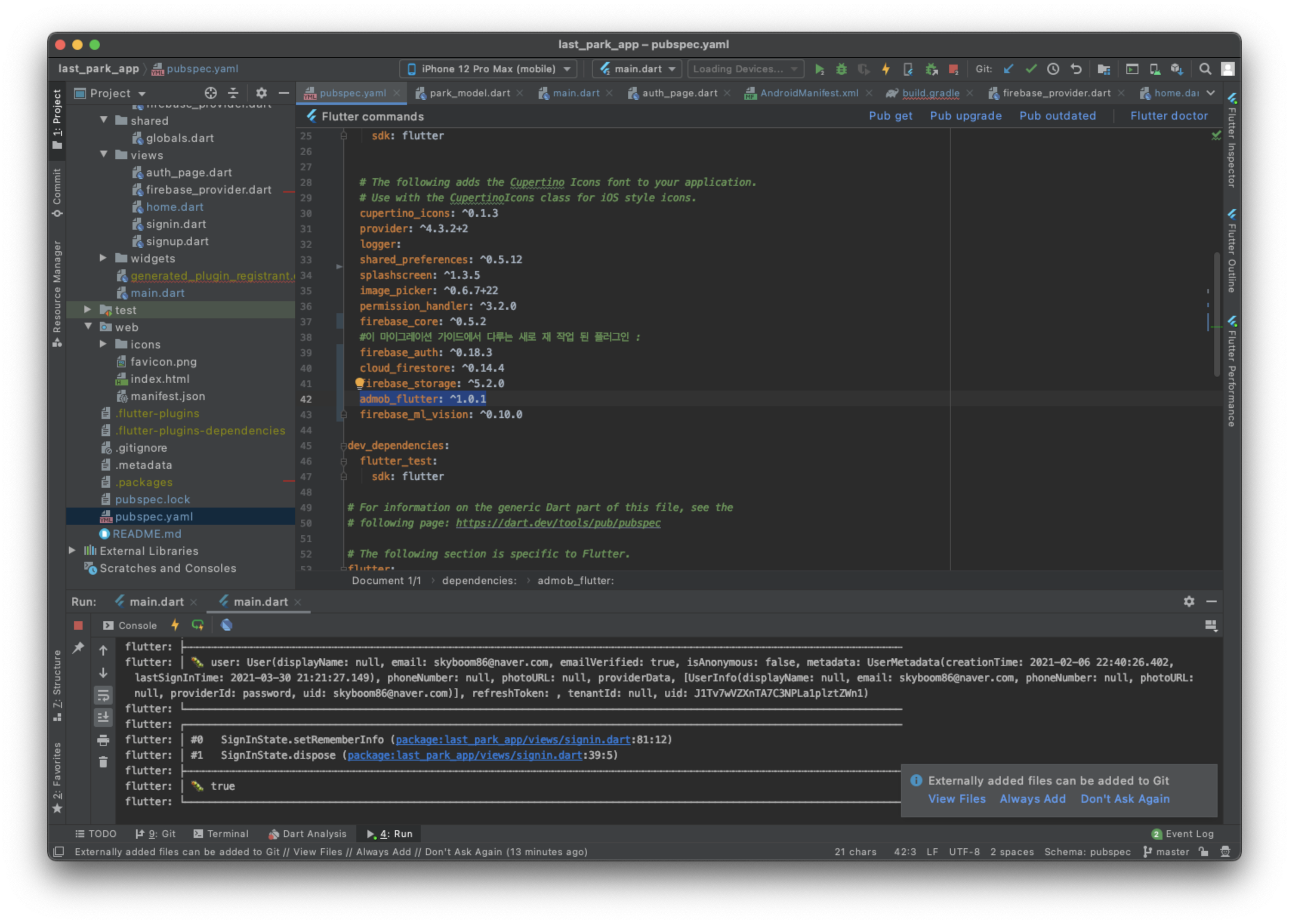Open Search Everywhere magnifier icon
Screen dimensions: 1289x924
[x=1204, y=69]
